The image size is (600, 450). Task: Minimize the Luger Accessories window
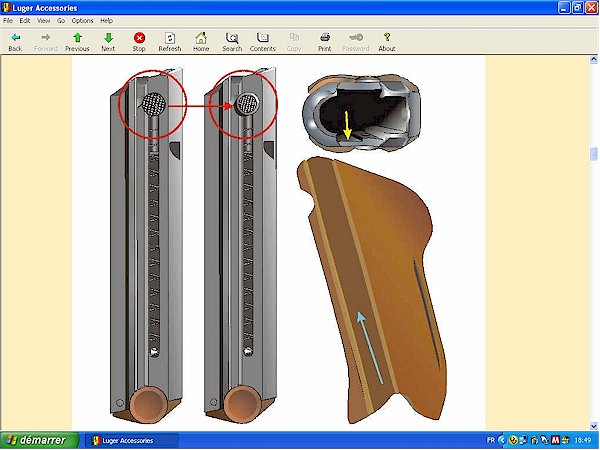coord(564,8)
